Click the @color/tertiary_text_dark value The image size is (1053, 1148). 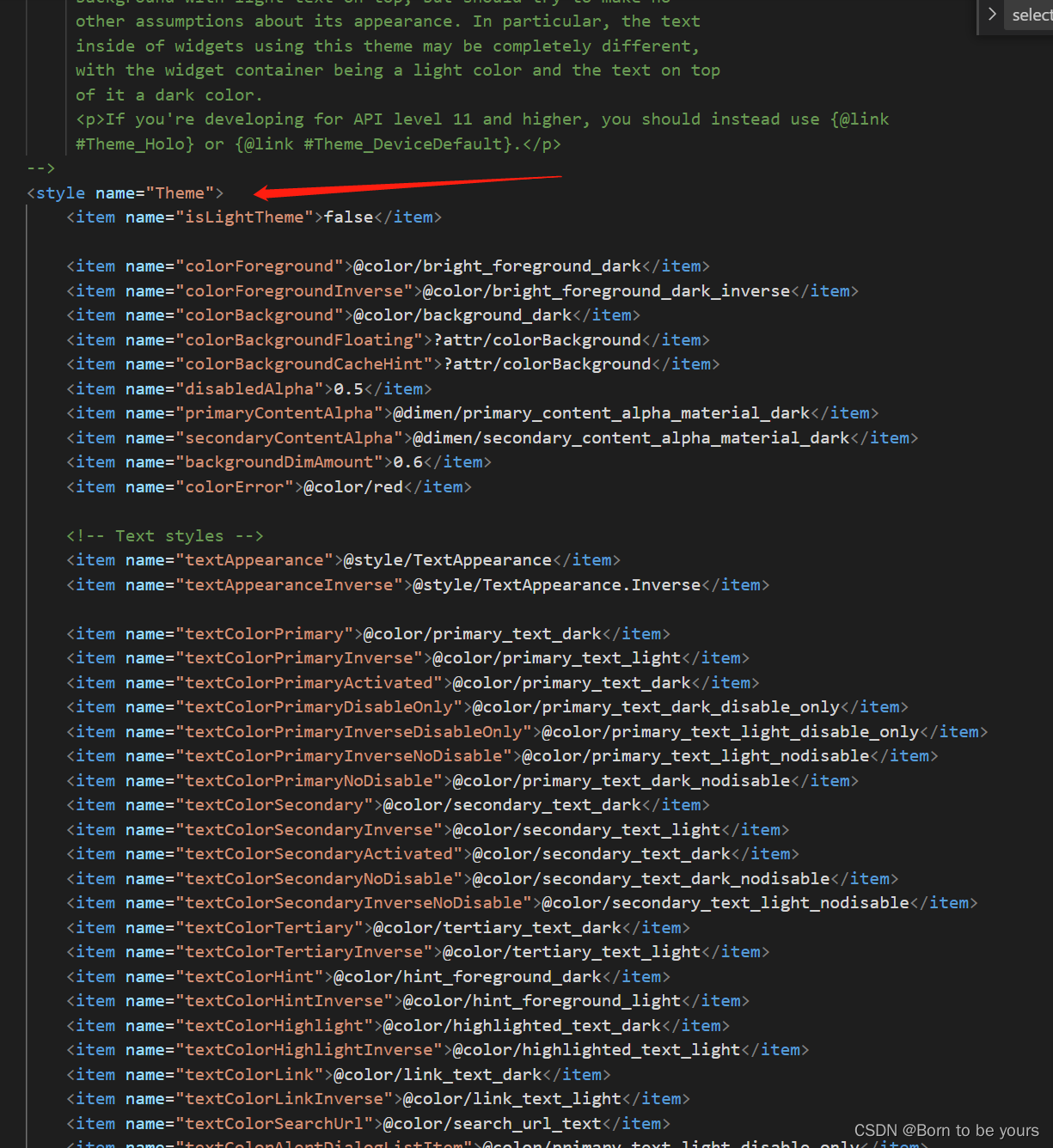coord(498,928)
